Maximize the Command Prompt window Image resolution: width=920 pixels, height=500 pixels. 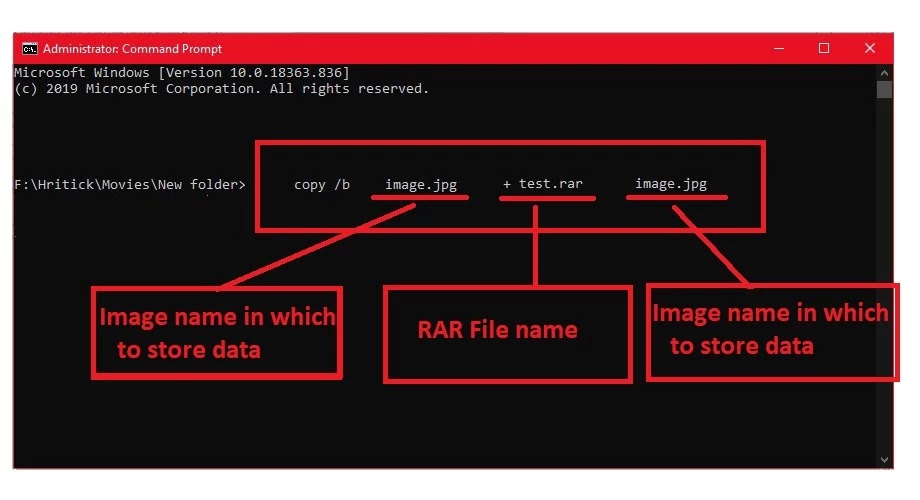point(824,49)
